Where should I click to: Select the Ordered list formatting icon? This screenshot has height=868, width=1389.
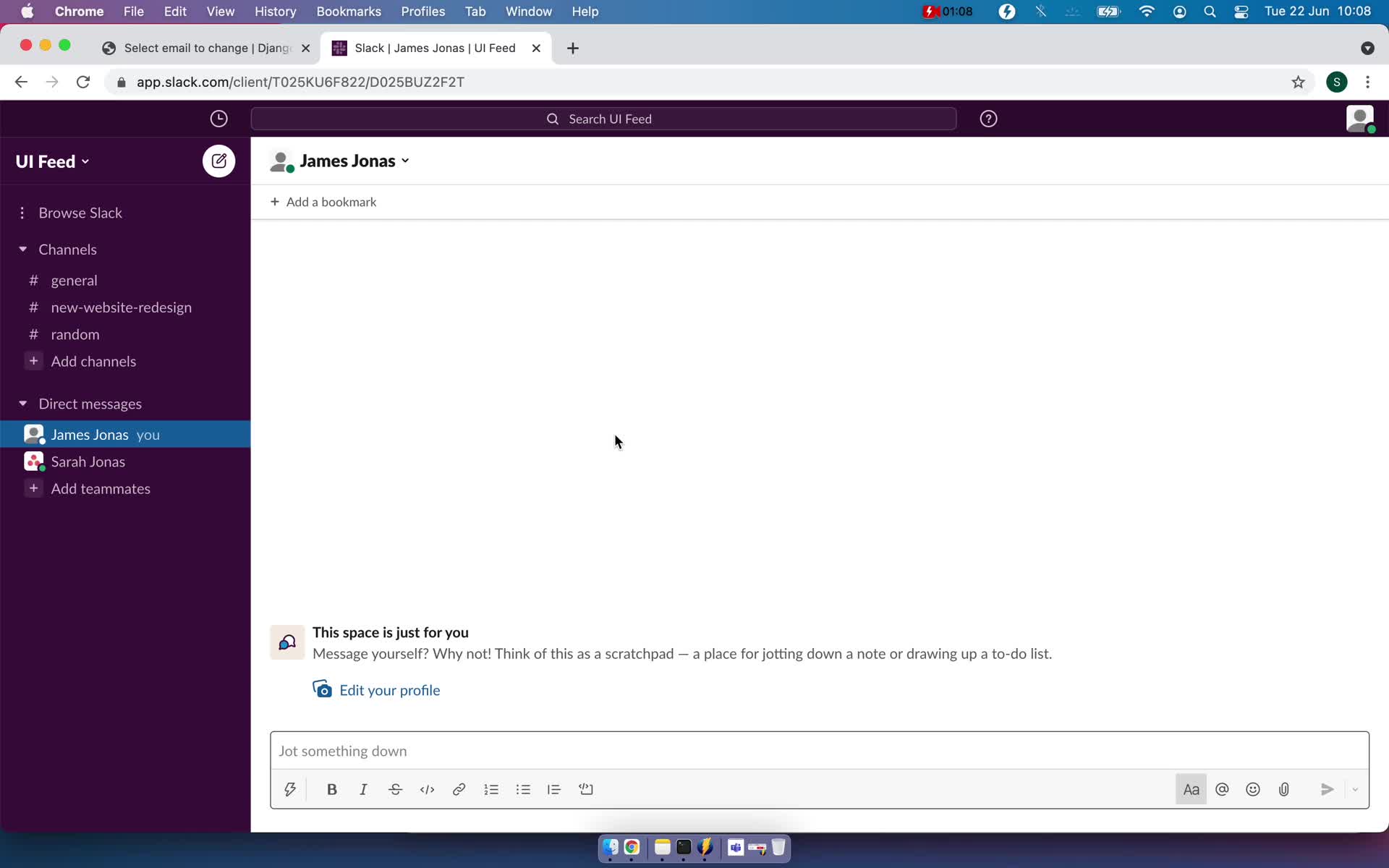[x=491, y=789]
